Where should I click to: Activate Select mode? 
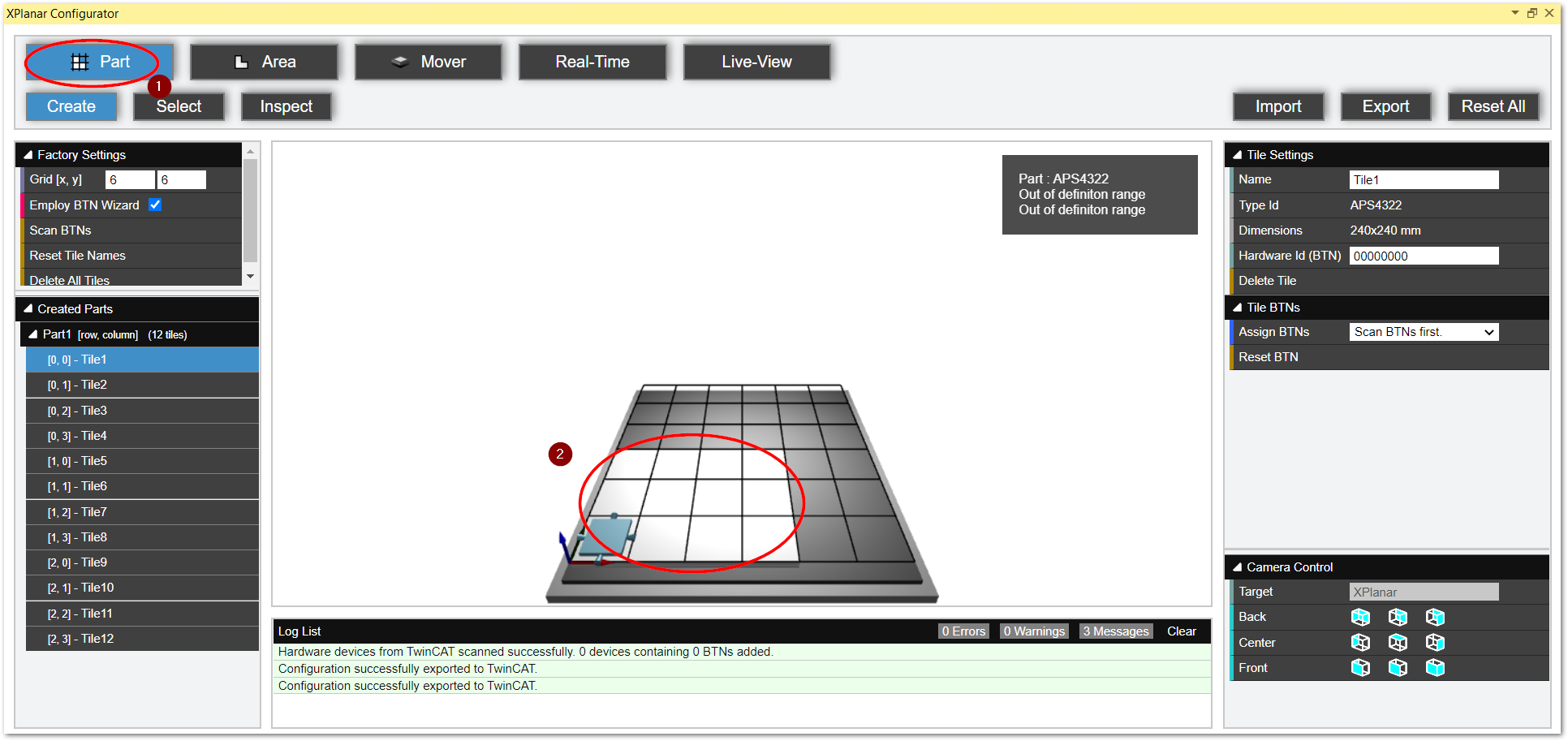(x=179, y=106)
